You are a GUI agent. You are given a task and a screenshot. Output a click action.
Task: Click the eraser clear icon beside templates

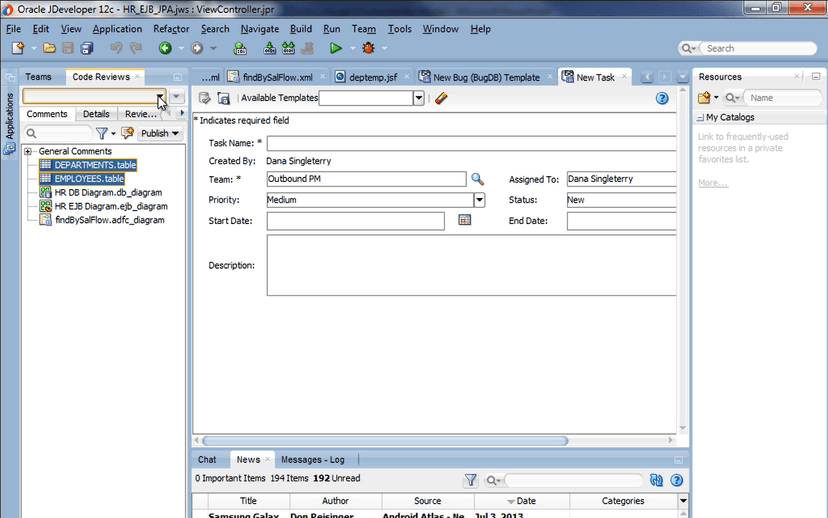pyautogui.click(x=441, y=98)
